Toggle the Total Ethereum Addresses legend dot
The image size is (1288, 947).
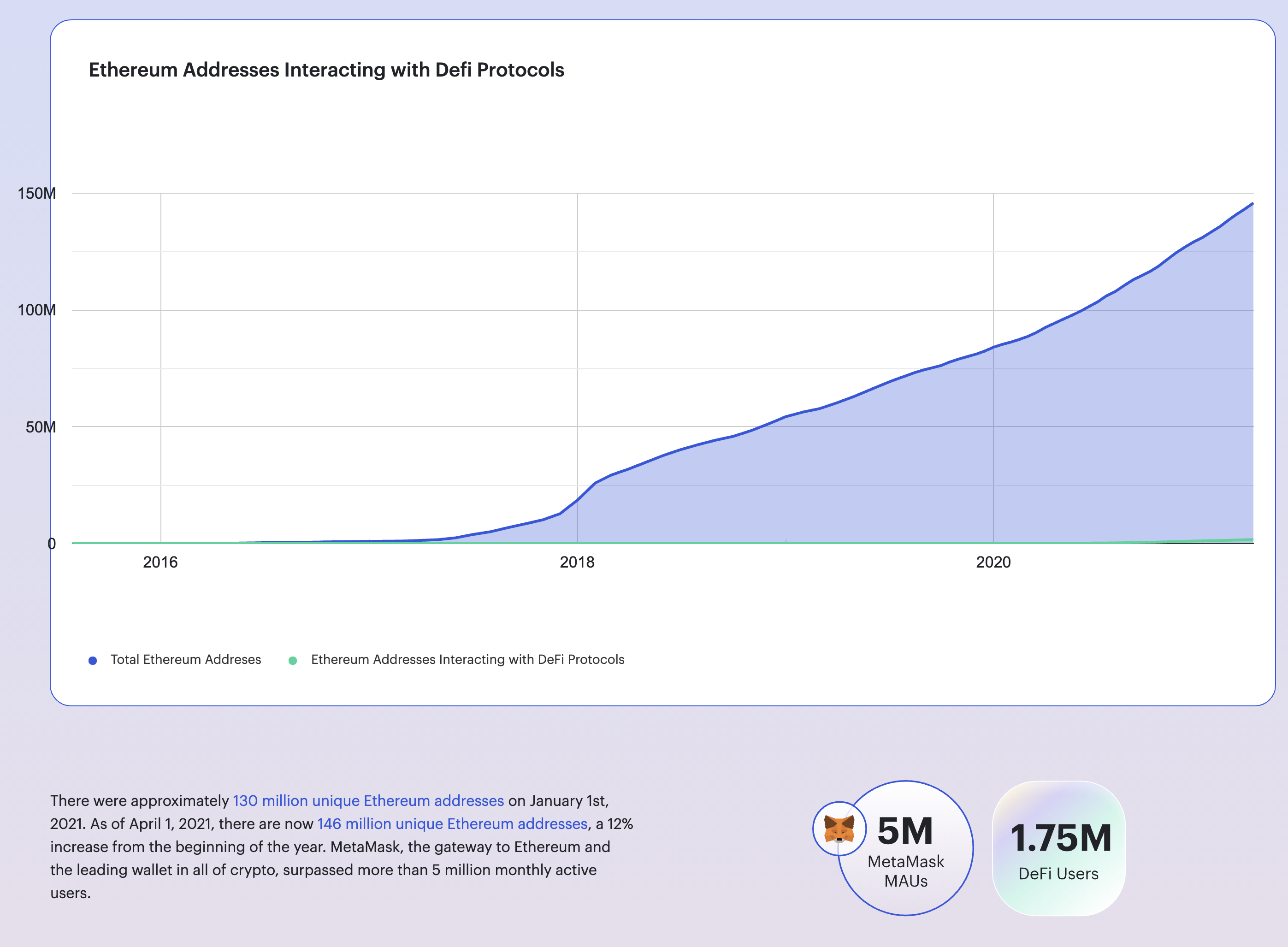point(93,660)
